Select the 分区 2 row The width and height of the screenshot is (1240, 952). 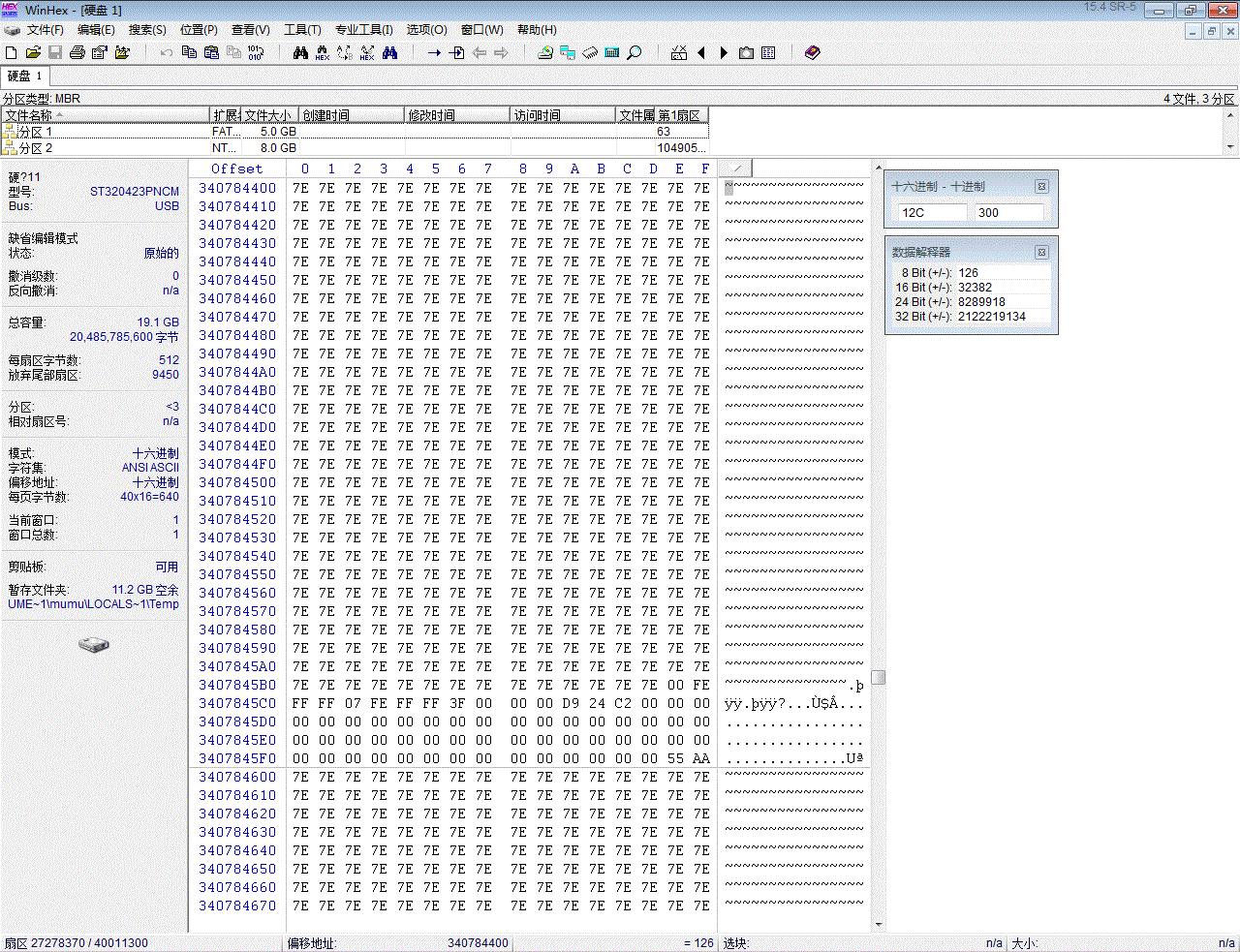pos(356,148)
